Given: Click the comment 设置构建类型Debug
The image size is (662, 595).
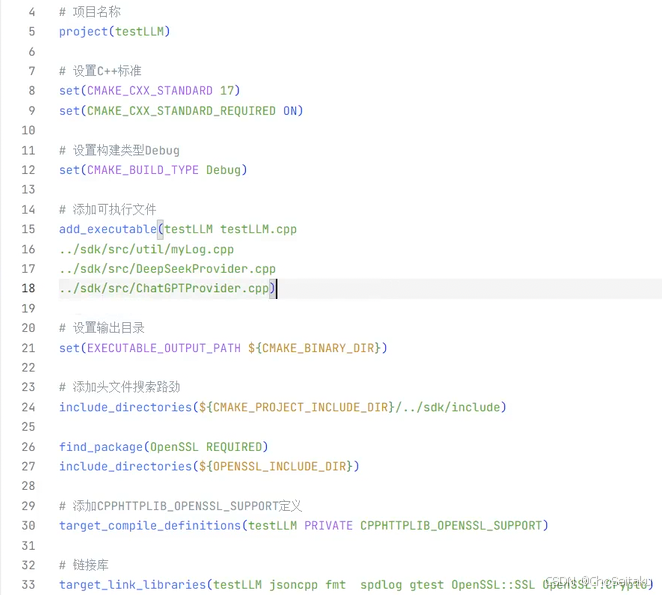Looking at the screenshot, I should (119, 150).
